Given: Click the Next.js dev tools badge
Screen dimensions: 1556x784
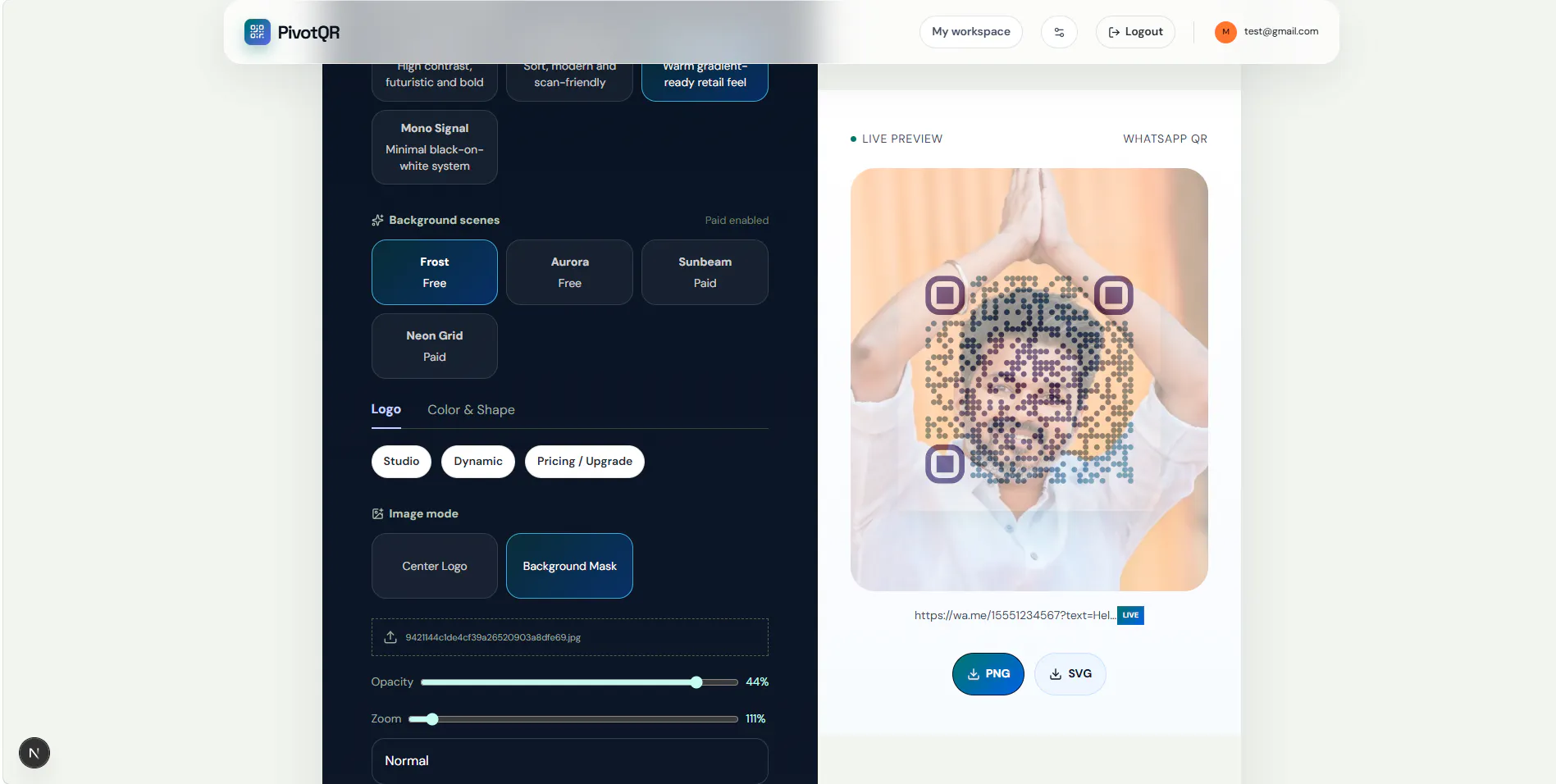Looking at the screenshot, I should coord(34,753).
